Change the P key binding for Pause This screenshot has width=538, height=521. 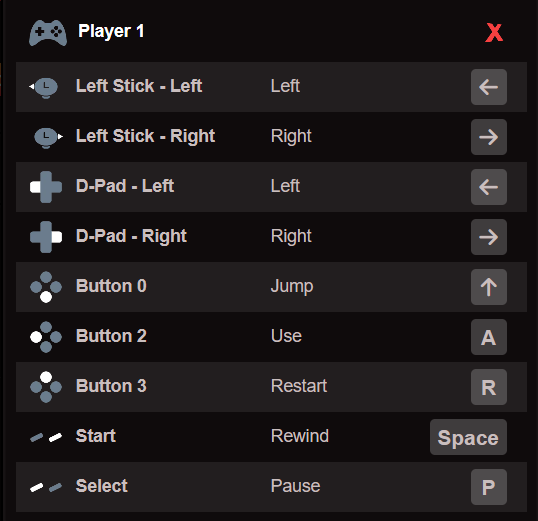(x=489, y=487)
